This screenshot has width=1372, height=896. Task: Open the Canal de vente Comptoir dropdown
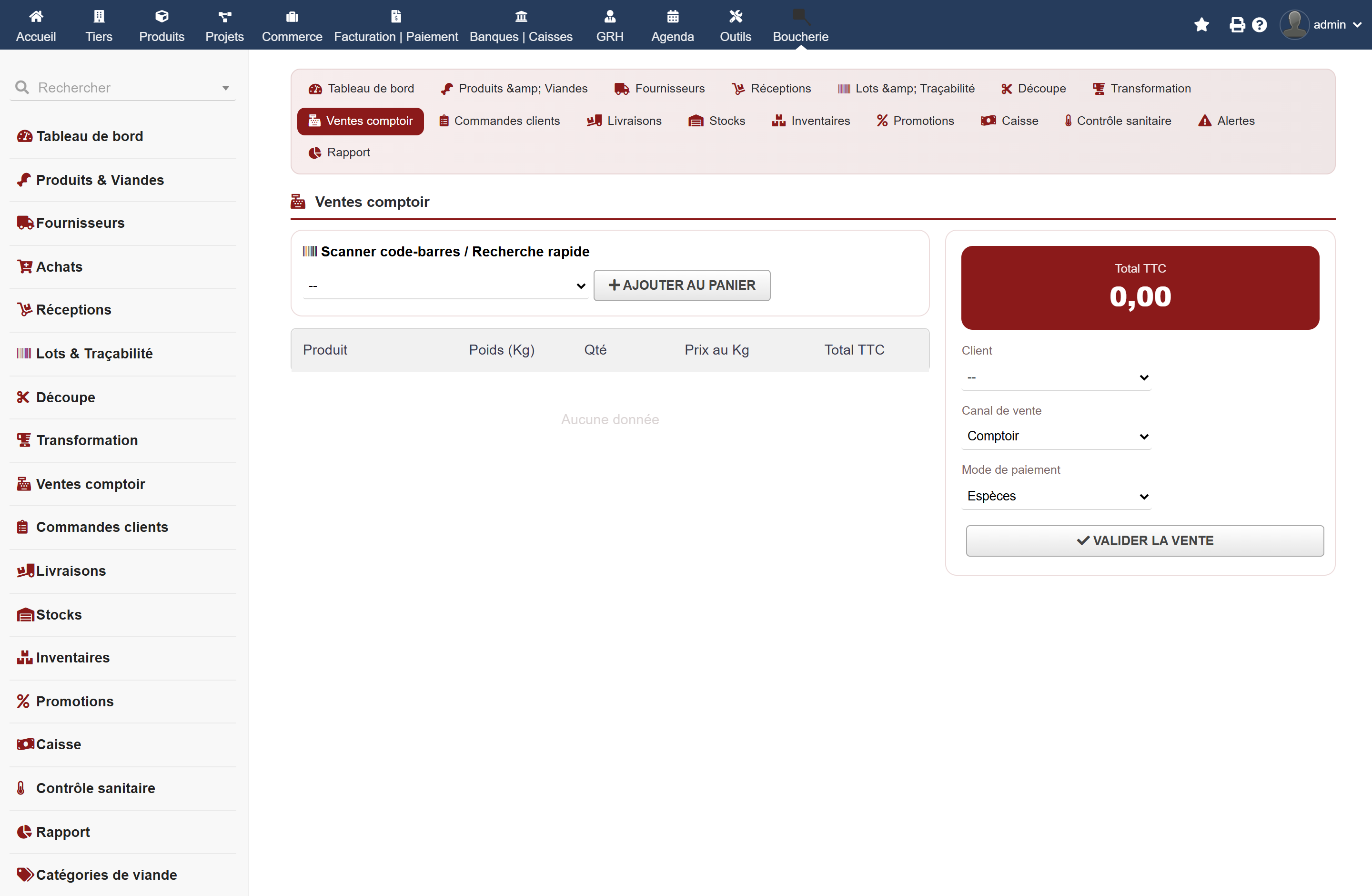coord(1056,437)
